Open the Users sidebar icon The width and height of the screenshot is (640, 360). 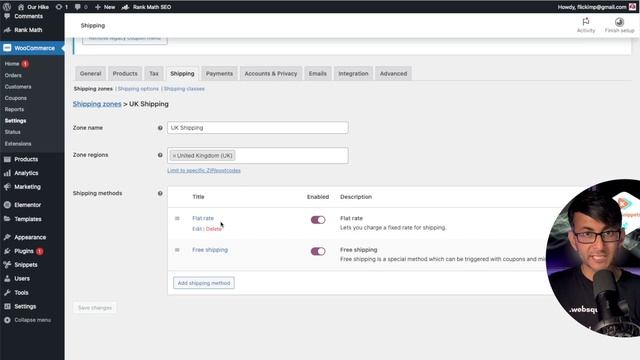pos(7,279)
